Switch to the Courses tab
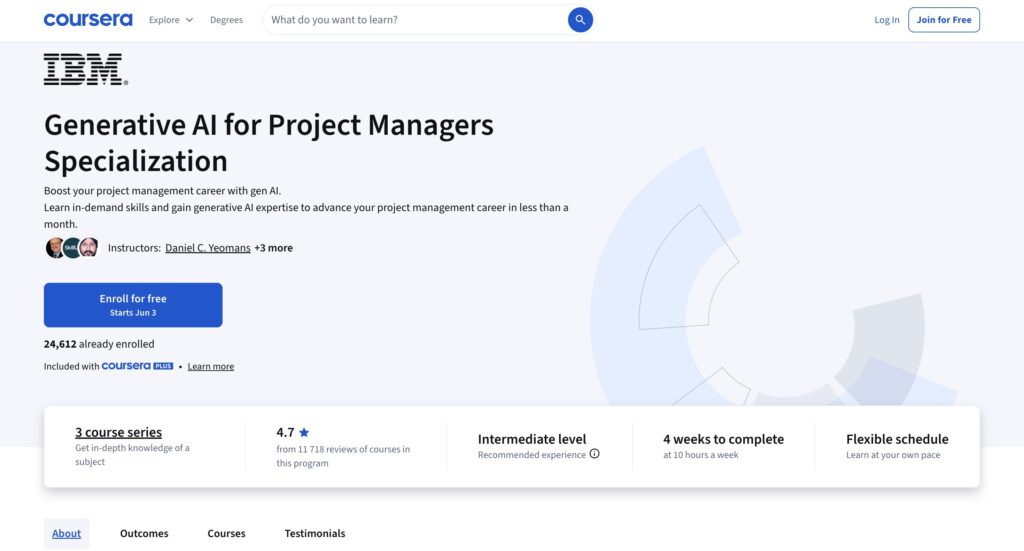This screenshot has width=1024, height=551. [x=226, y=533]
